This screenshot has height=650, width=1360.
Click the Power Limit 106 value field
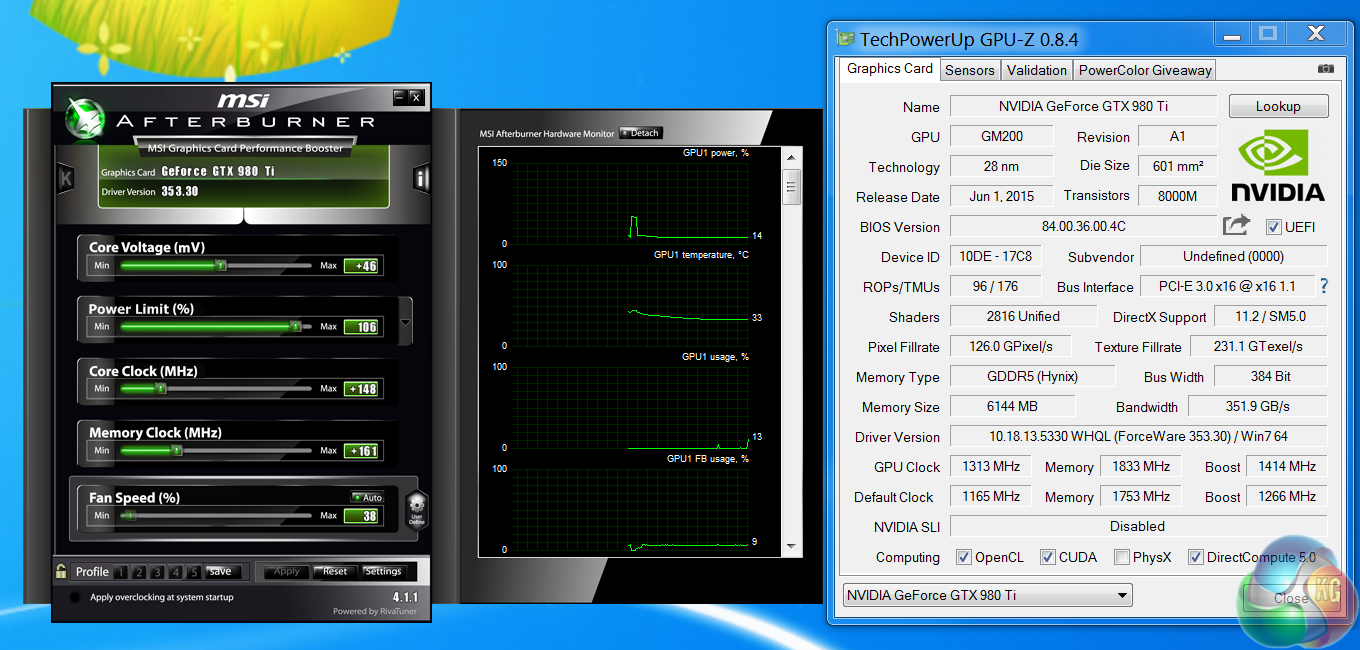[361, 327]
